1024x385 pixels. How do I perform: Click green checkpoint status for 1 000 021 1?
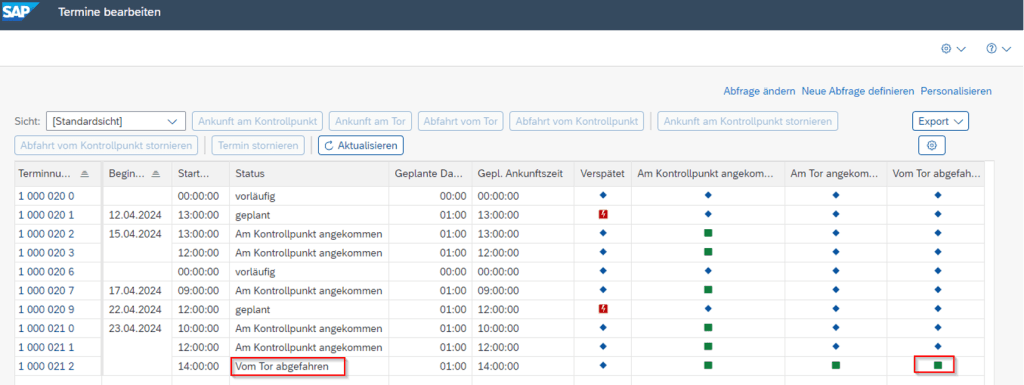pyautogui.click(x=708, y=346)
